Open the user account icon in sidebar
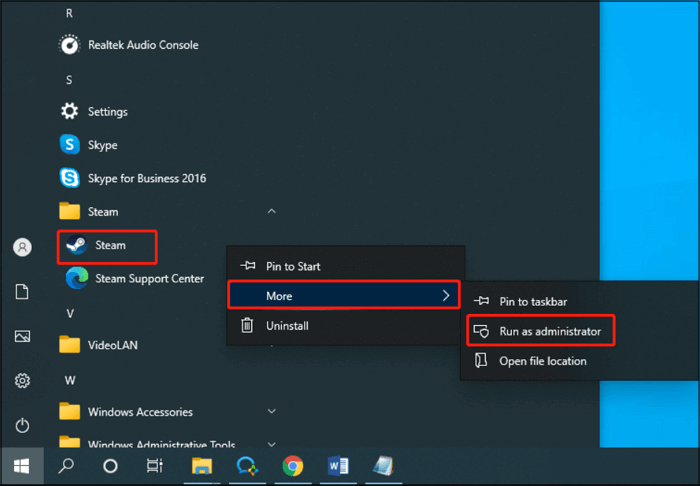Image resolution: width=700 pixels, height=486 pixels. 22,248
